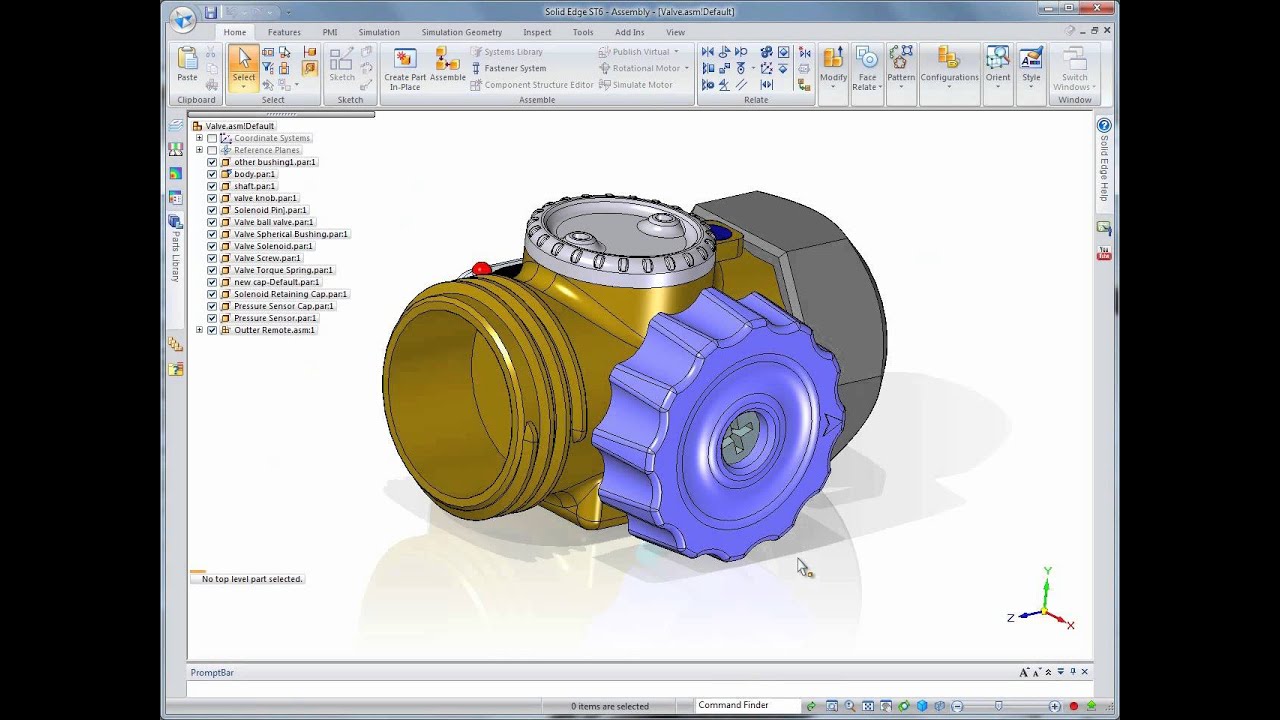The image size is (1280, 720).
Task: Open the Style tool
Action: [1031, 67]
